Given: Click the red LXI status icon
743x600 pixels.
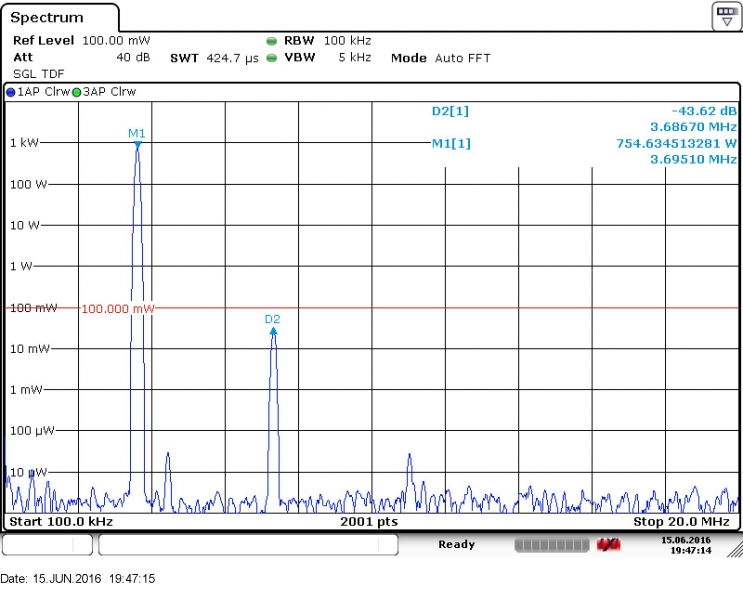Looking at the screenshot, I should [608, 545].
